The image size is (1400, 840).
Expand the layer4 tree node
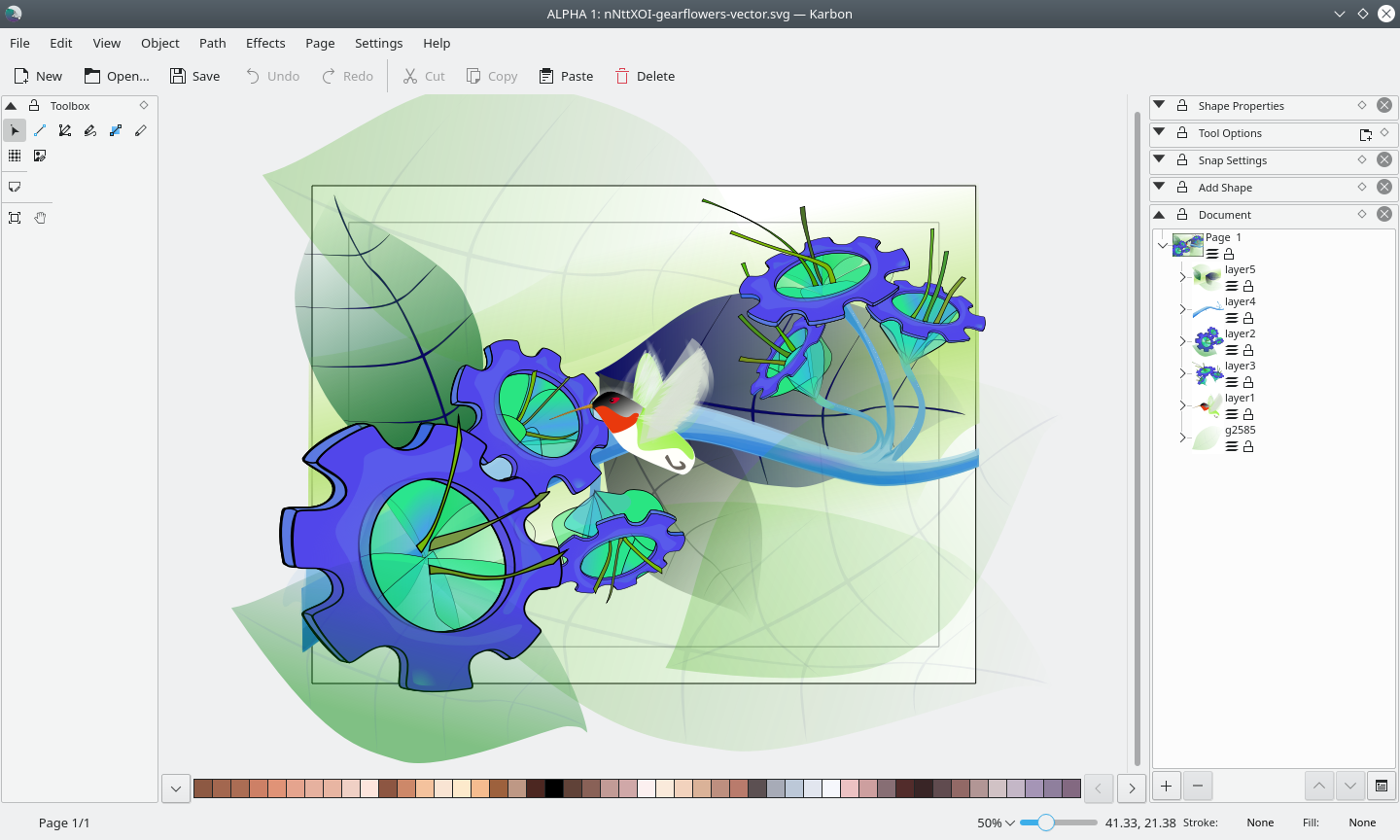tap(1182, 309)
